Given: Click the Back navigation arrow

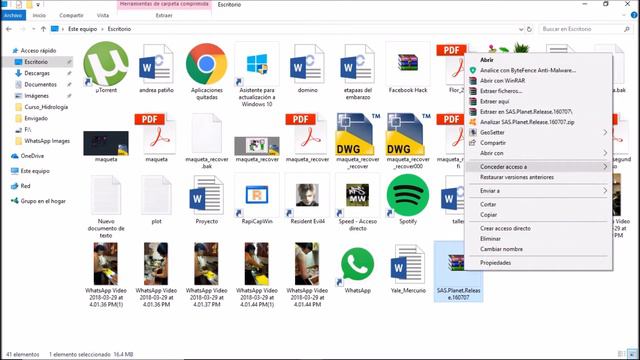Looking at the screenshot, I should pos(9,29).
